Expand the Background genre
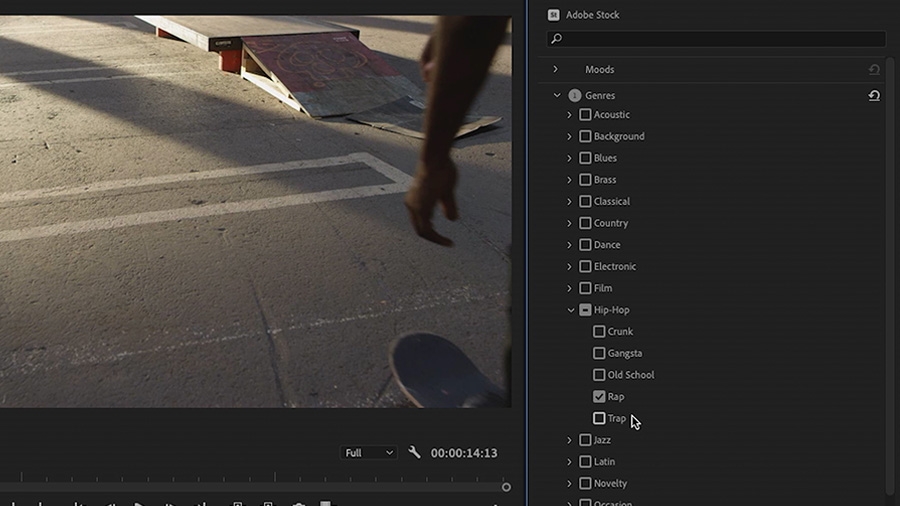Screen dimensions: 900x506 (x=569, y=137)
